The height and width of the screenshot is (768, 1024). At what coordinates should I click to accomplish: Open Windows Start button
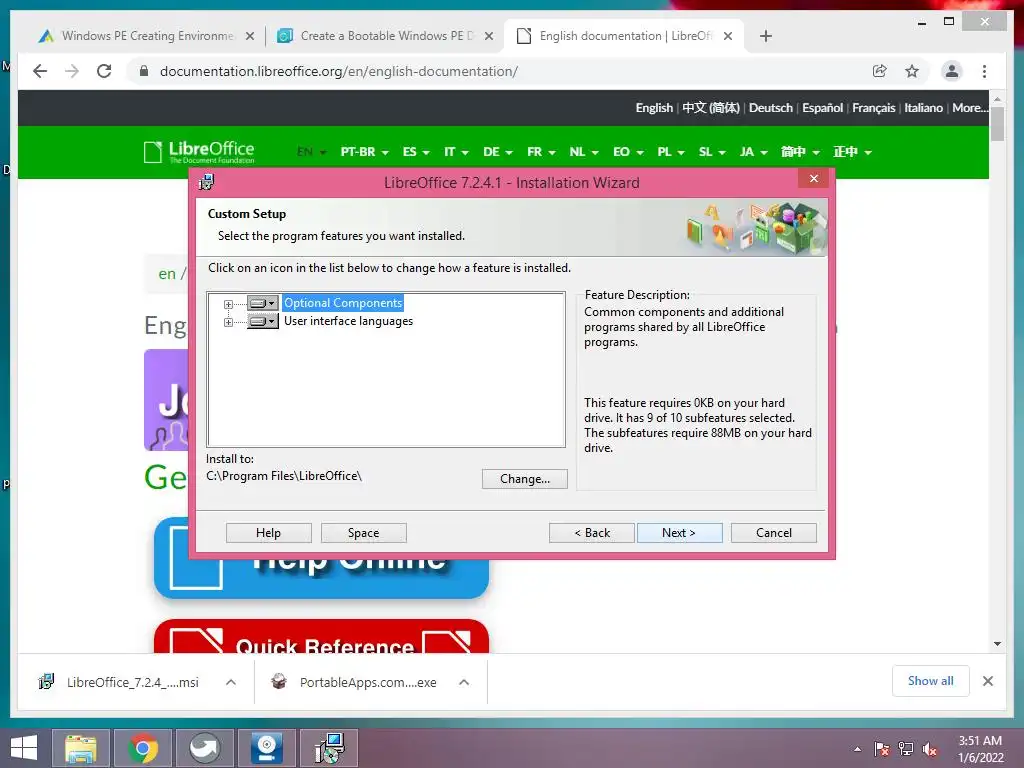point(24,748)
